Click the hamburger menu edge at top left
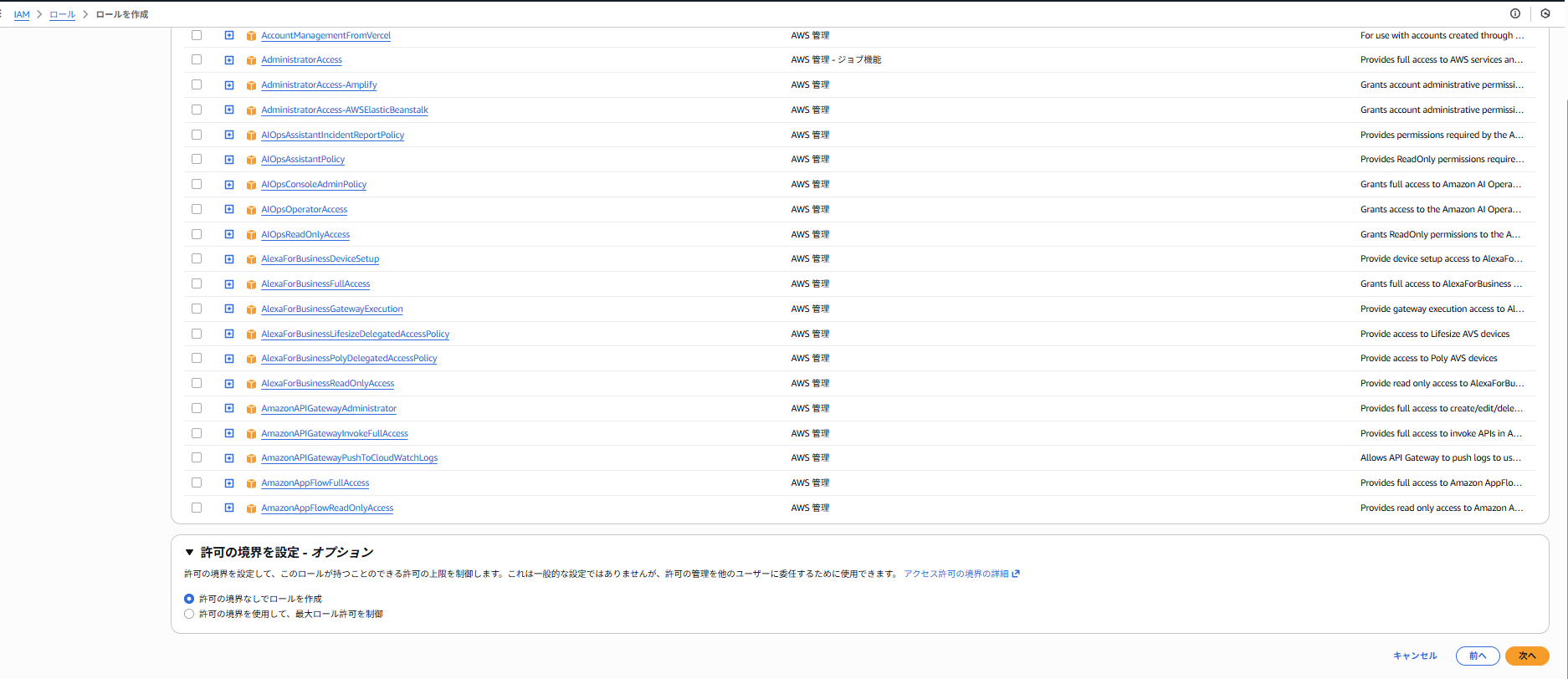 pos(2,14)
